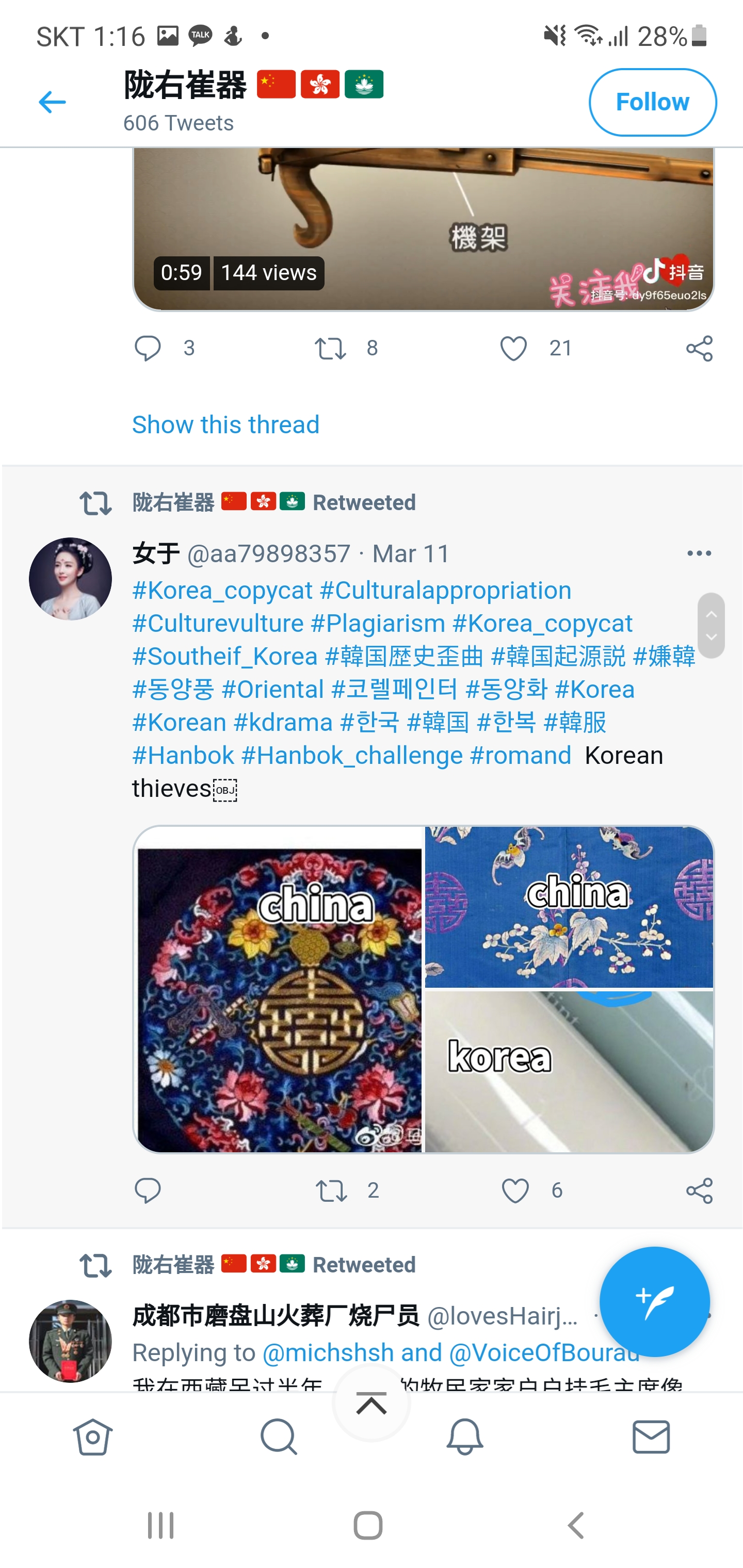Open the china round embroidery image

click(278, 990)
